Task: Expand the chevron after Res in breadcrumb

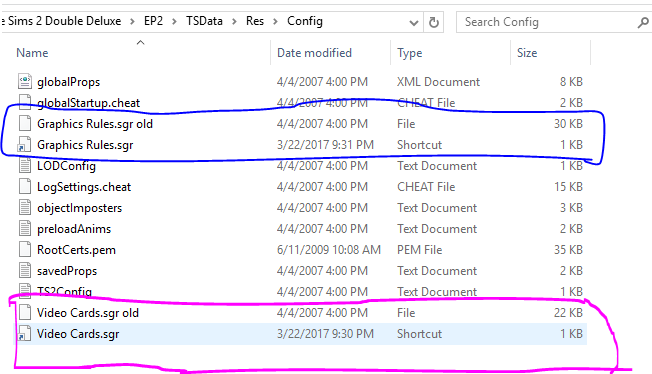Action: (275, 21)
